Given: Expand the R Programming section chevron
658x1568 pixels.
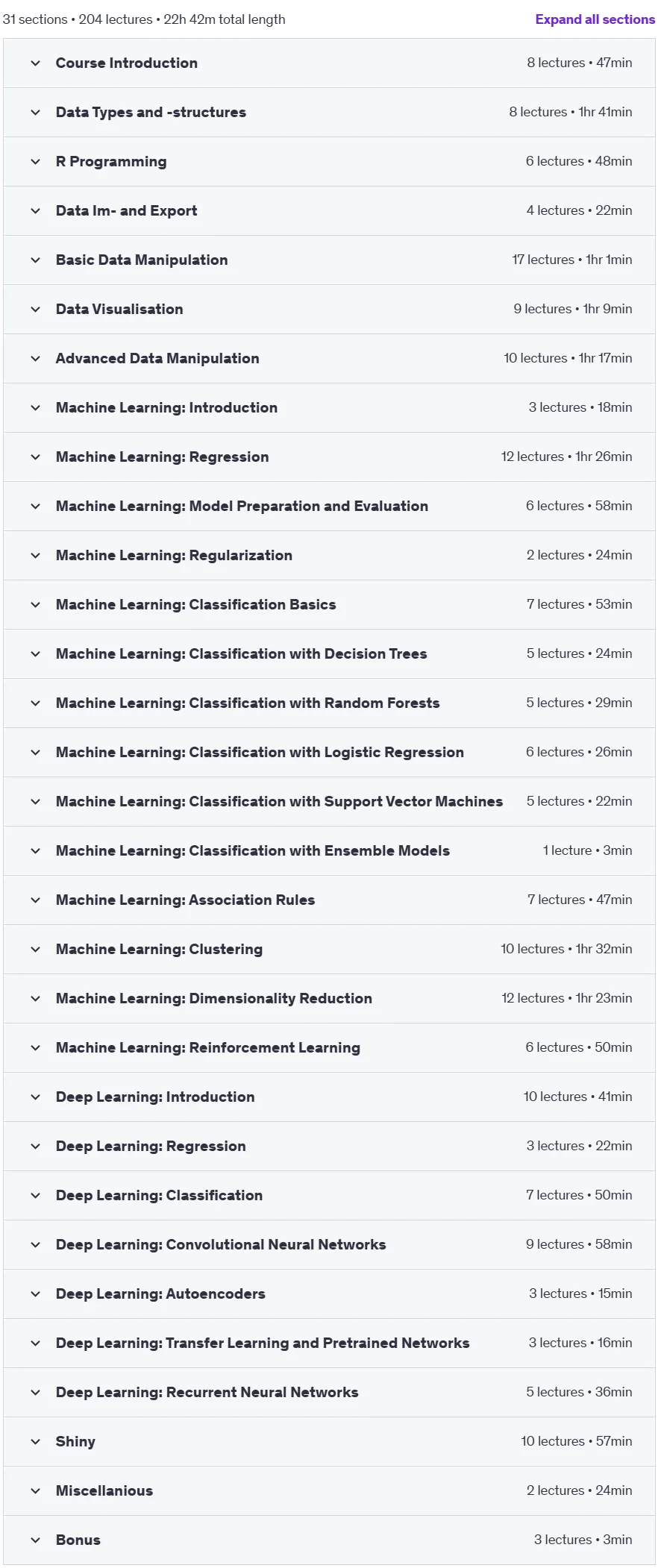Looking at the screenshot, I should click(x=35, y=162).
